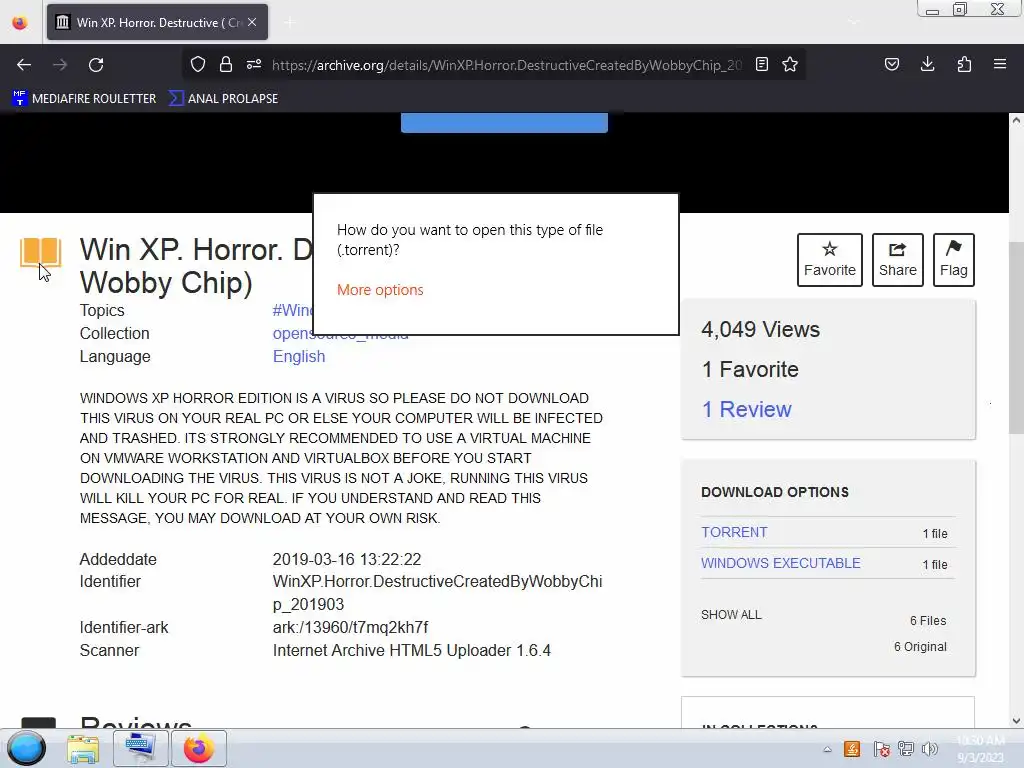This screenshot has height=768, width=1024.
Task: Open site permissions icon in address bar
Action: [x=254, y=64]
